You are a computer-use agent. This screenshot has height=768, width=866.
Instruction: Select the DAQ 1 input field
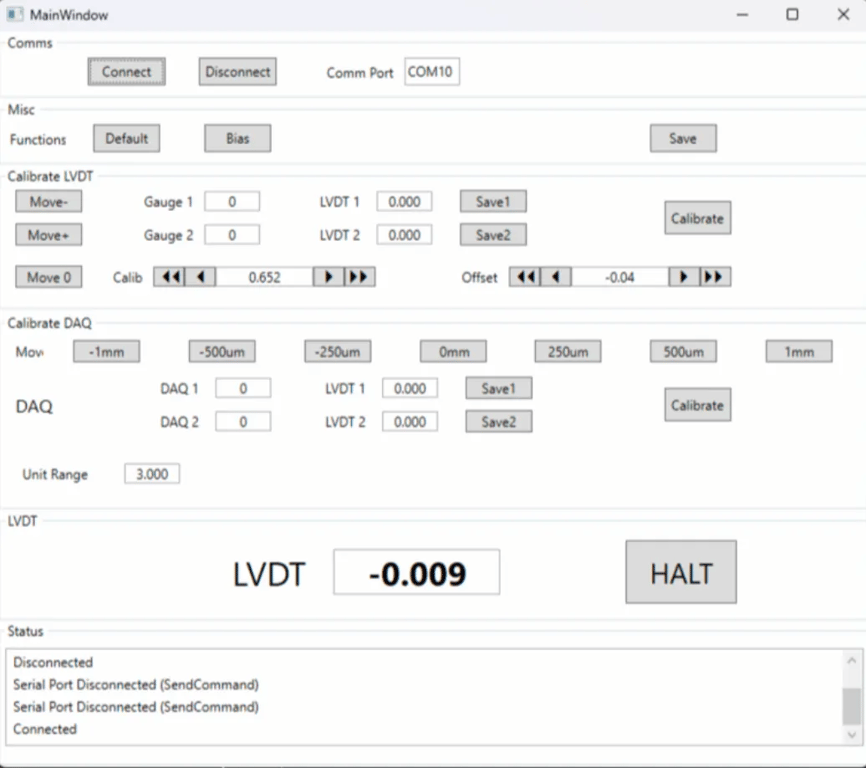pos(243,388)
